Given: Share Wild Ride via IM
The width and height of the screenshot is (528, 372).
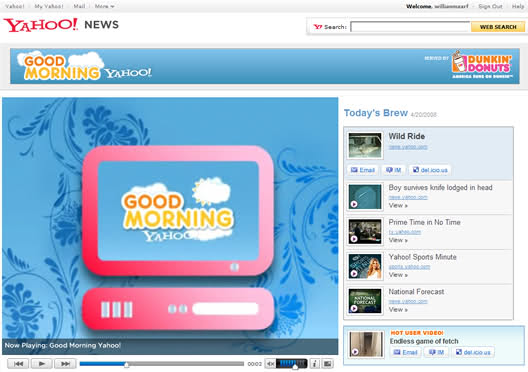Looking at the screenshot, I should (x=393, y=170).
